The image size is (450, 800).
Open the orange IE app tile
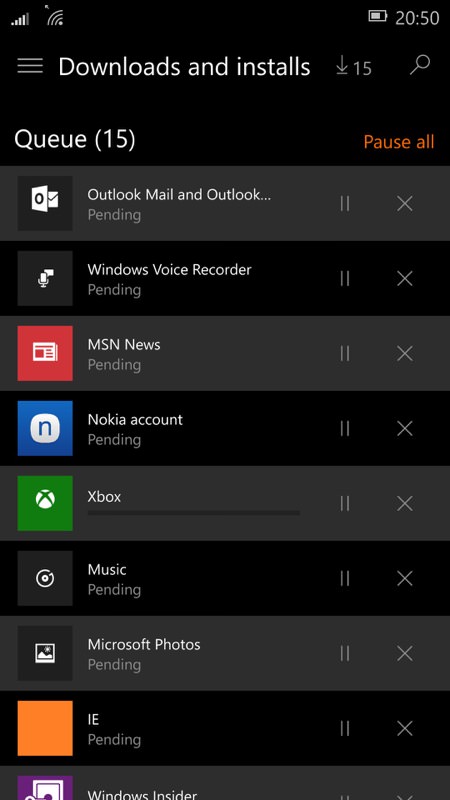(x=45, y=728)
